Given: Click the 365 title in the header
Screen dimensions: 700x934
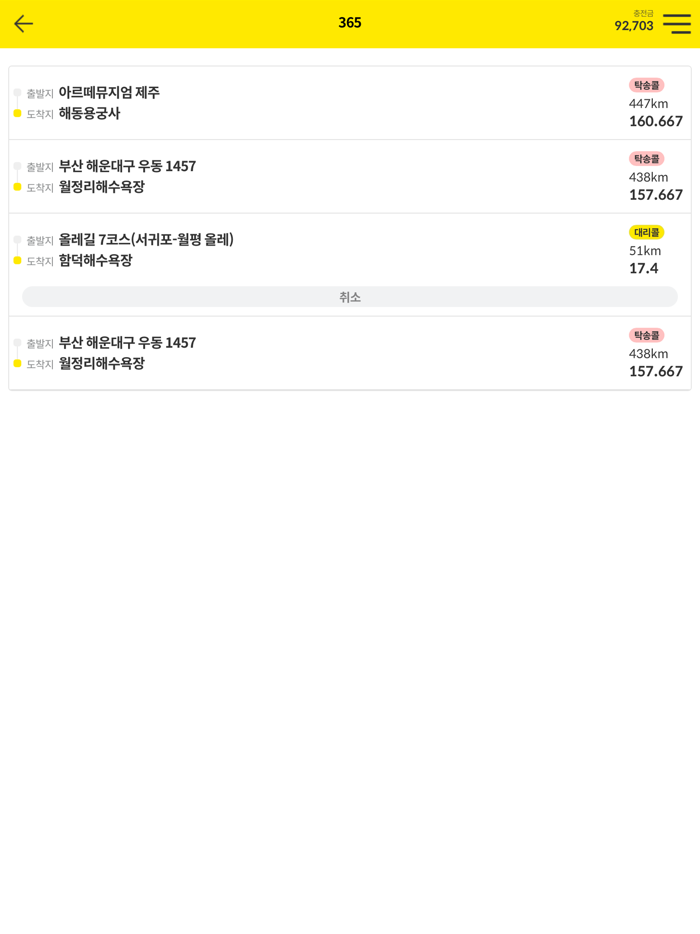Looking at the screenshot, I should (x=350, y=23).
